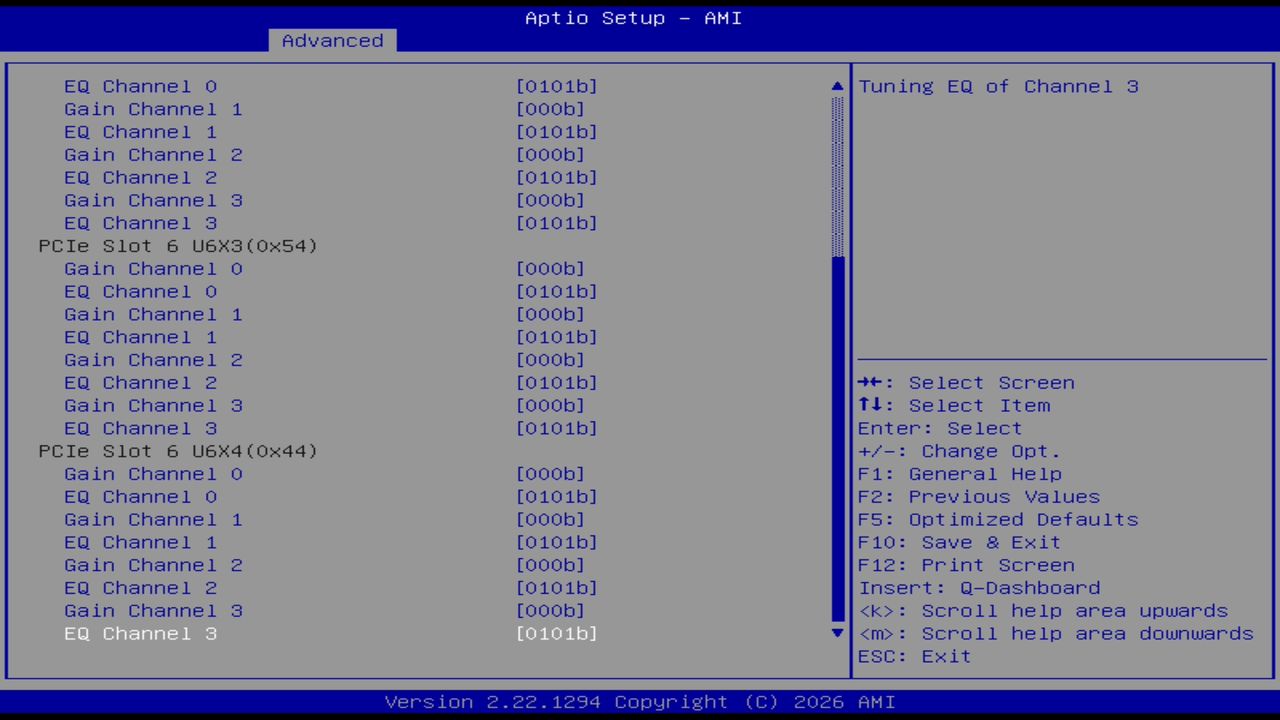Open Gain Channel 0 options under U6X3
This screenshot has width=1280, height=720.
pos(153,268)
